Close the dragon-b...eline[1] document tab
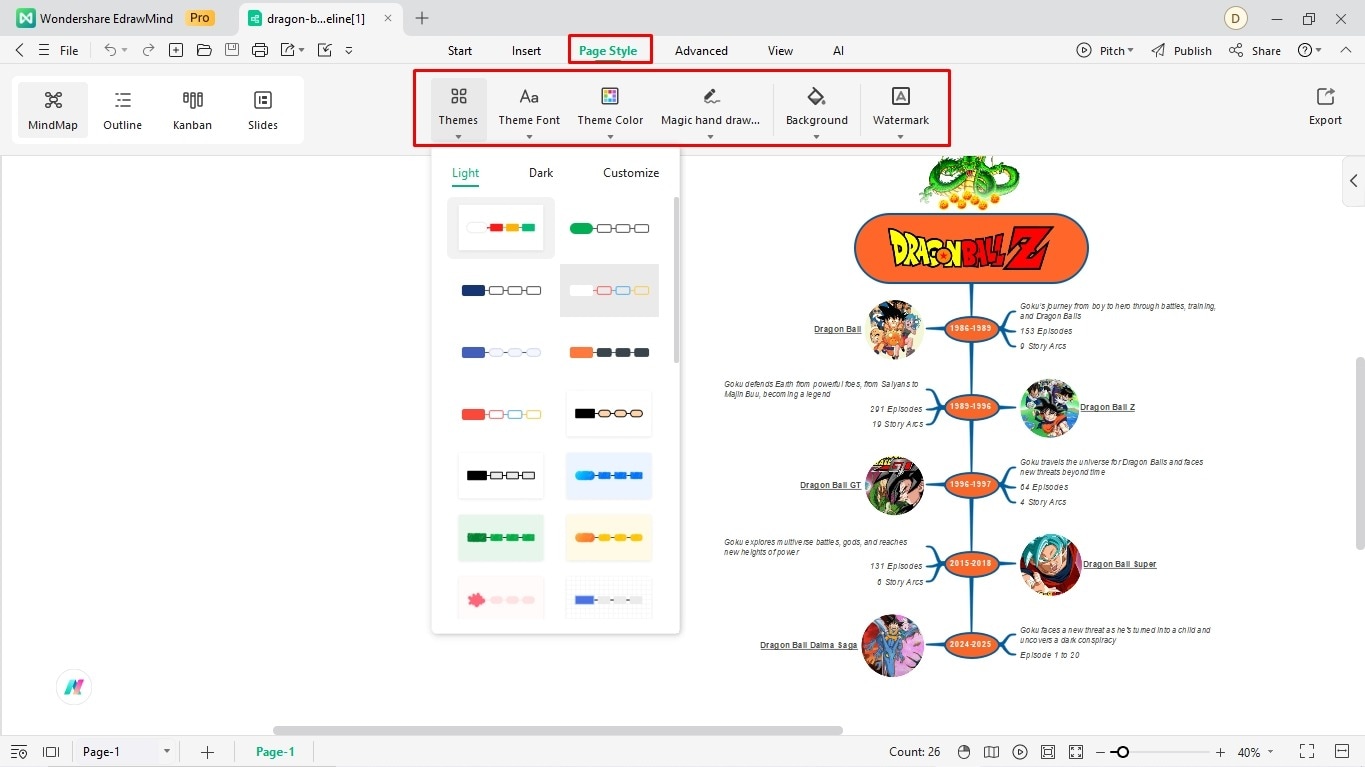Viewport: 1365px width, 767px height. (388, 18)
